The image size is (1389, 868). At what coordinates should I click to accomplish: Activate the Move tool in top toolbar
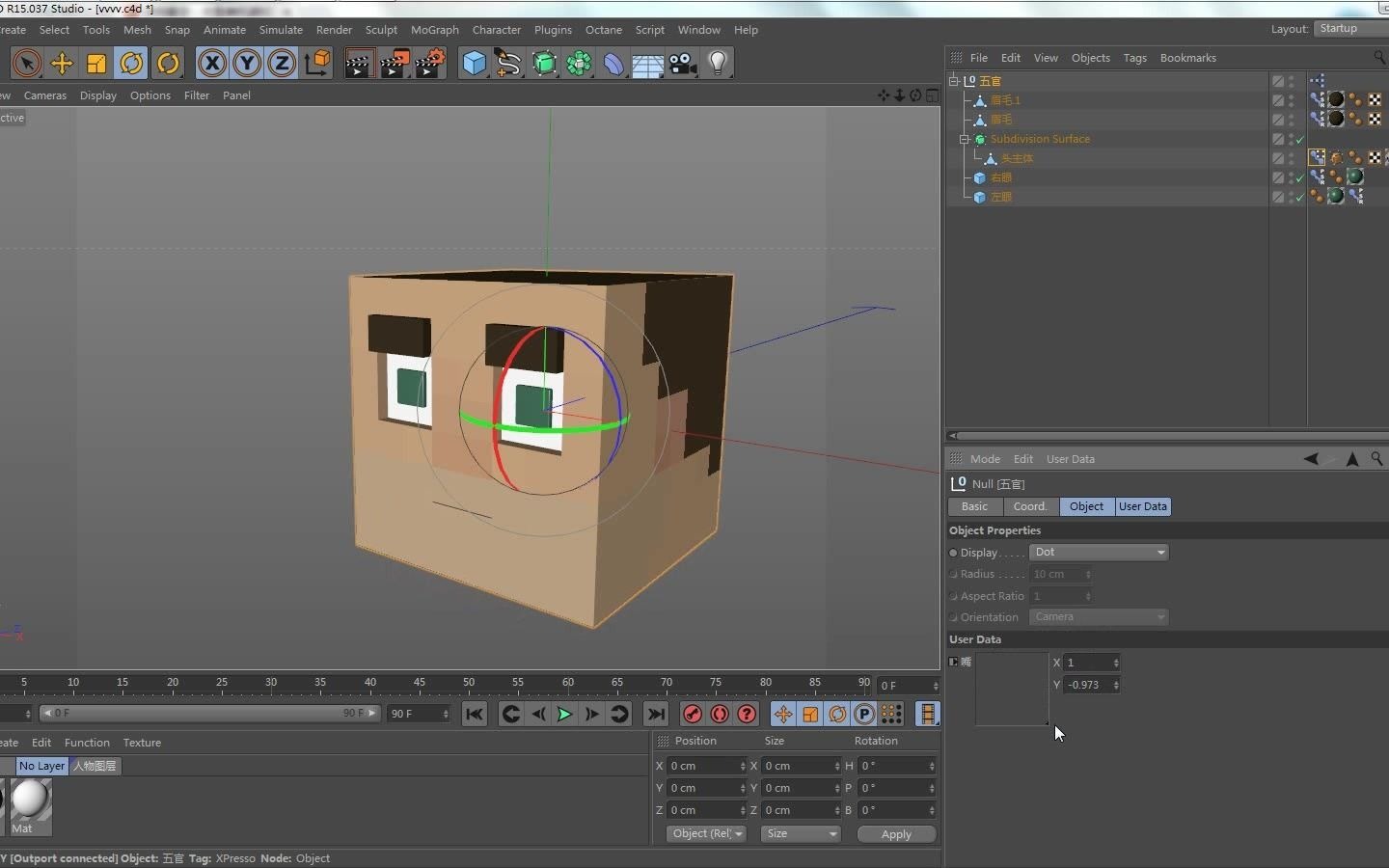click(62, 64)
